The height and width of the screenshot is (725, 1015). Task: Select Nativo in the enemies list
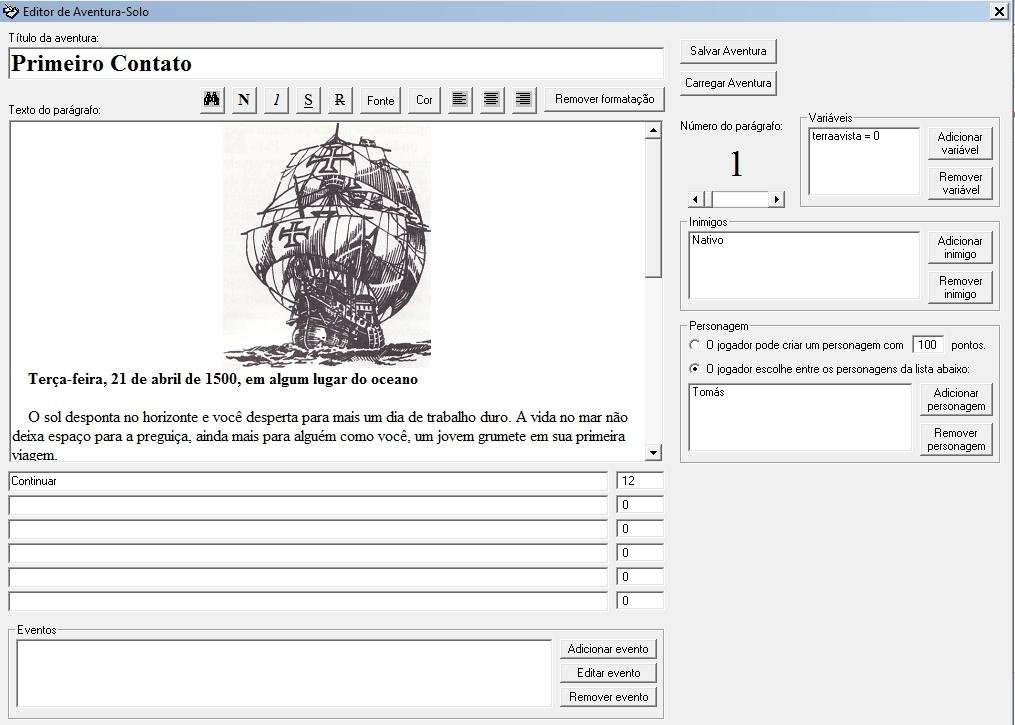708,240
